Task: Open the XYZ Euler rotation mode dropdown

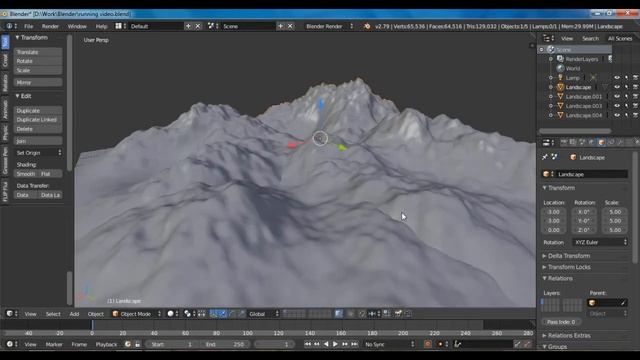Action: pyautogui.click(x=600, y=242)
